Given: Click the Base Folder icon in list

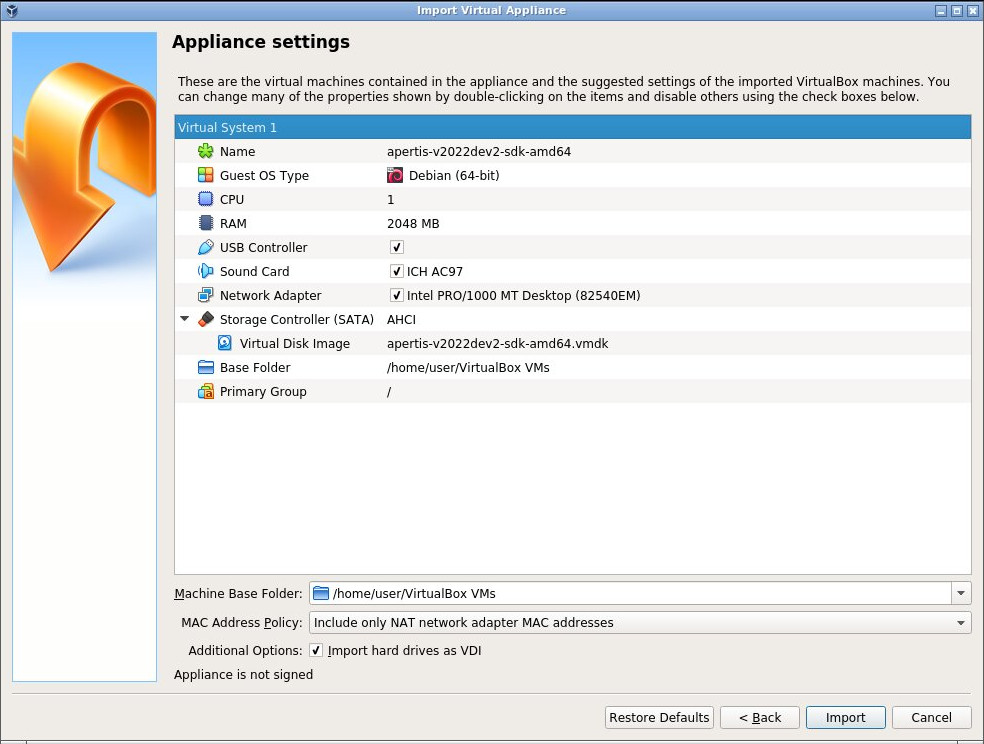Looking at the screenshot, I should point(205,367).
